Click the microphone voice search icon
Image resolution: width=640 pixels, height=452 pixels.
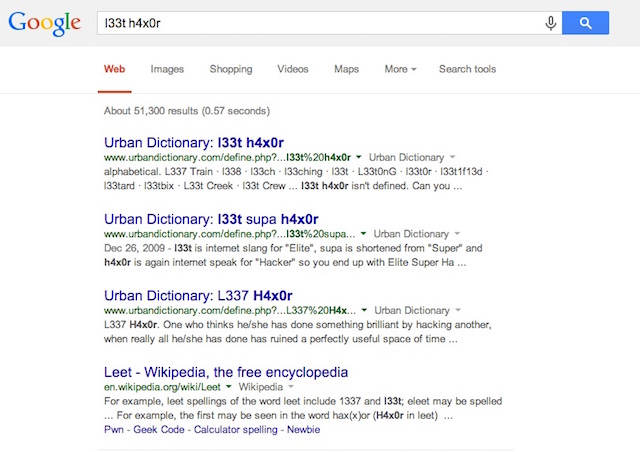pyautogui.click(x=551, y=23)
